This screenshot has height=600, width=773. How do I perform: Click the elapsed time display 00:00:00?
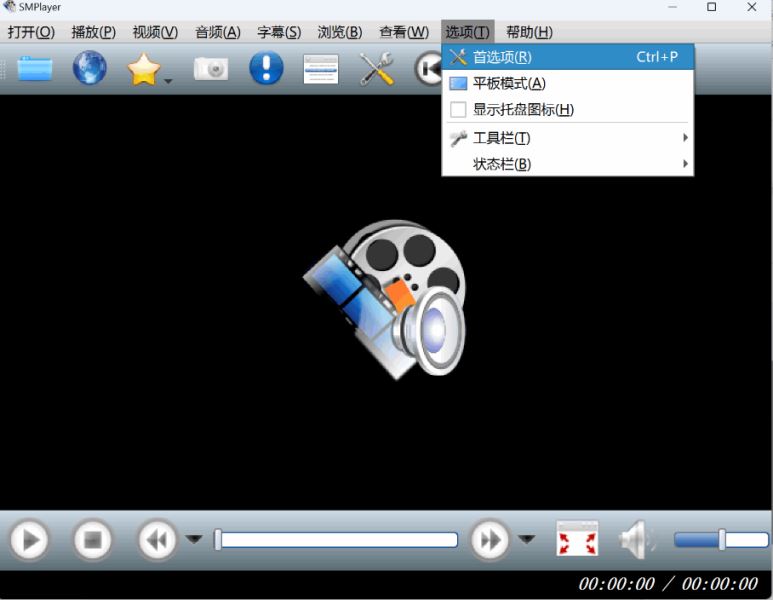click(617, 584)
